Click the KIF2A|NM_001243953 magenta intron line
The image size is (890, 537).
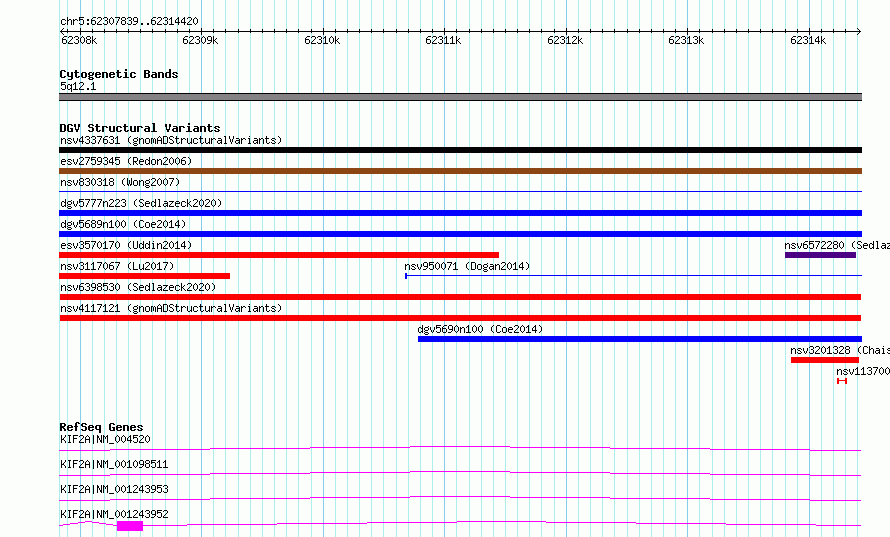460,498
